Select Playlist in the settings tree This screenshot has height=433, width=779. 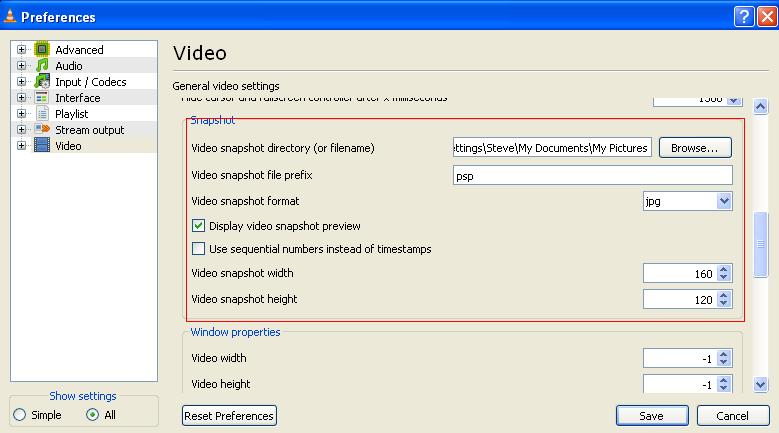[72, 114]
